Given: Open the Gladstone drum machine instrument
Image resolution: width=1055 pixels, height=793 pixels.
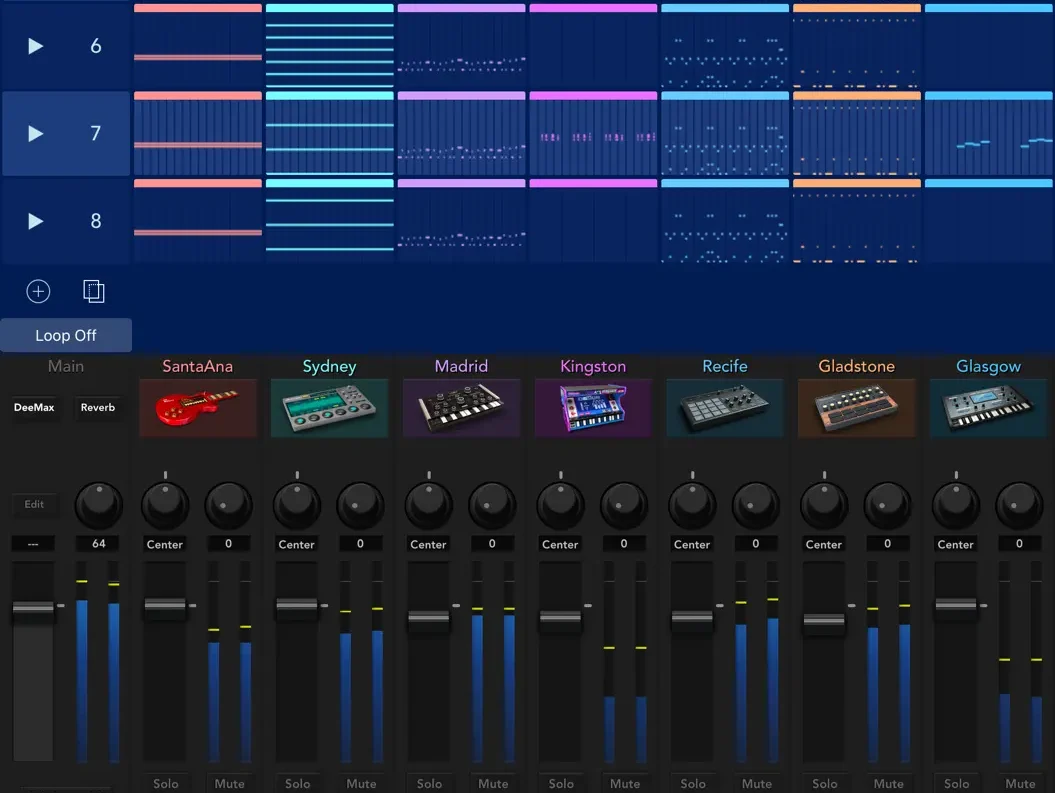Looking at the screenshot, I should point(857,408).
